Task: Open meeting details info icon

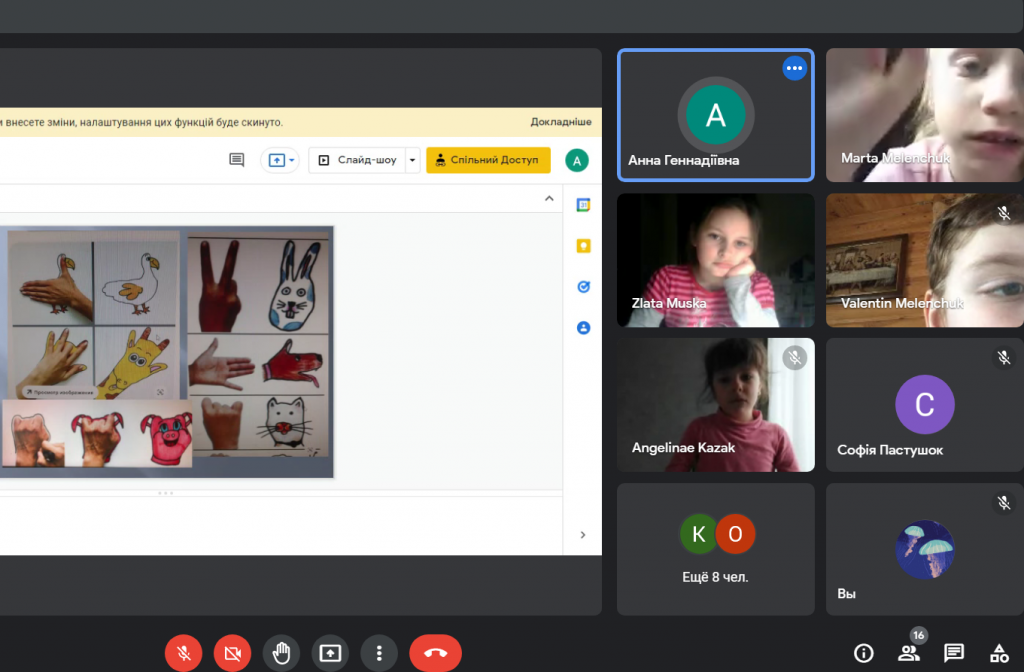Action: coord(864,653)
